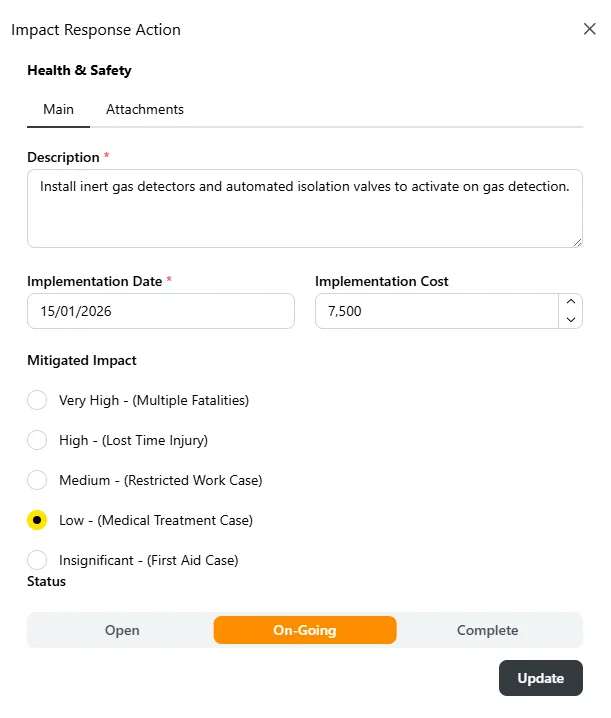The image size is (611, 718).
Task: Switch to the Attachments tab
Action: point(145,109)
